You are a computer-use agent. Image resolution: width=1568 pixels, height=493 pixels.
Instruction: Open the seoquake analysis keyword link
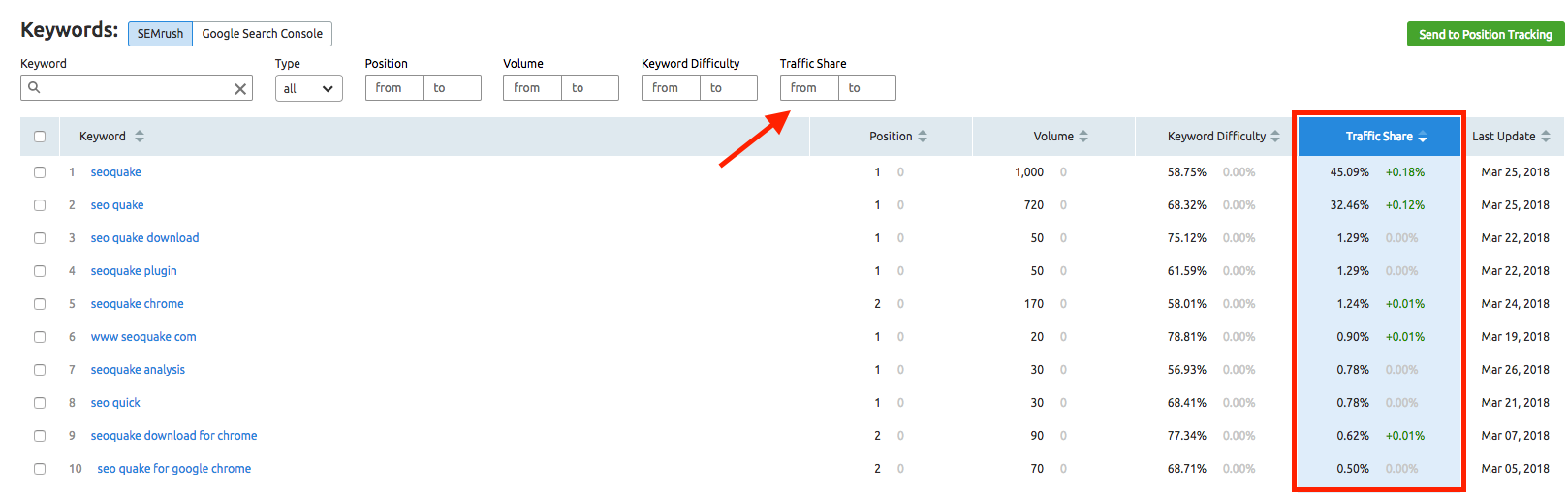[138, 370]
